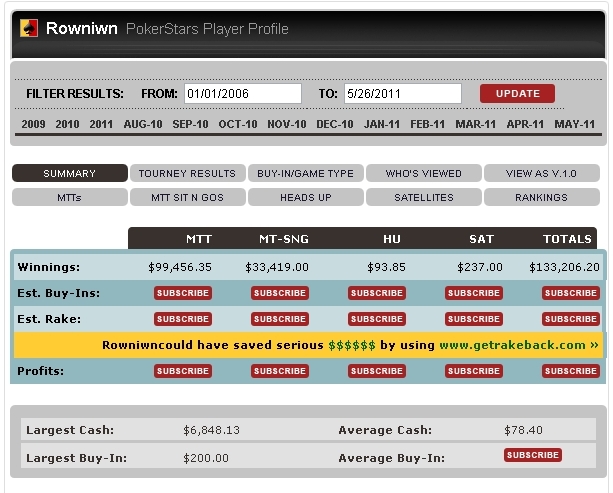Click total winnings value $133,206.20
This screenshot has width=613, height=493.
click(564, 267)
